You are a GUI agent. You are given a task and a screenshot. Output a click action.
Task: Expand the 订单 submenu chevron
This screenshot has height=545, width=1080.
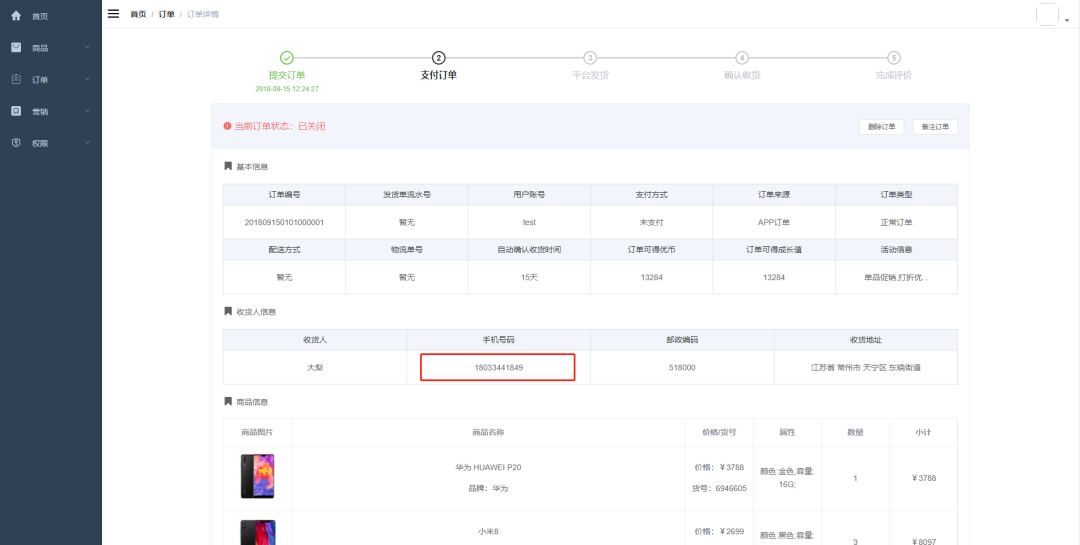point(87,79)
